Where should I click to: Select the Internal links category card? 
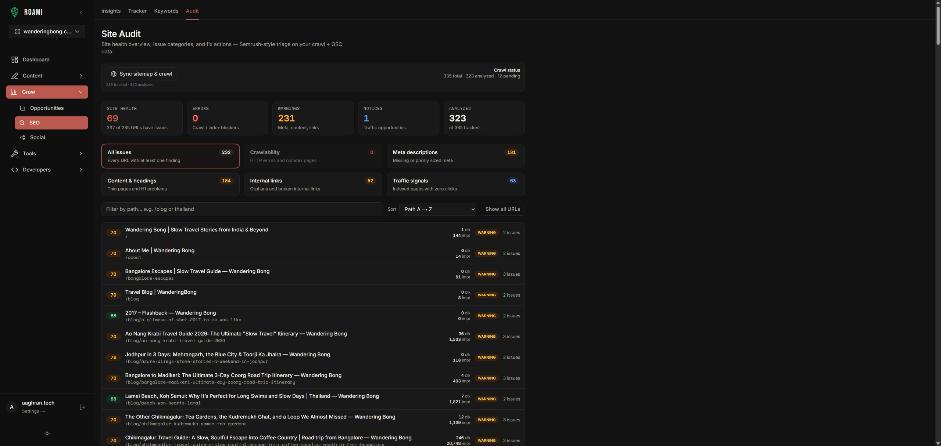coord(313,184)
